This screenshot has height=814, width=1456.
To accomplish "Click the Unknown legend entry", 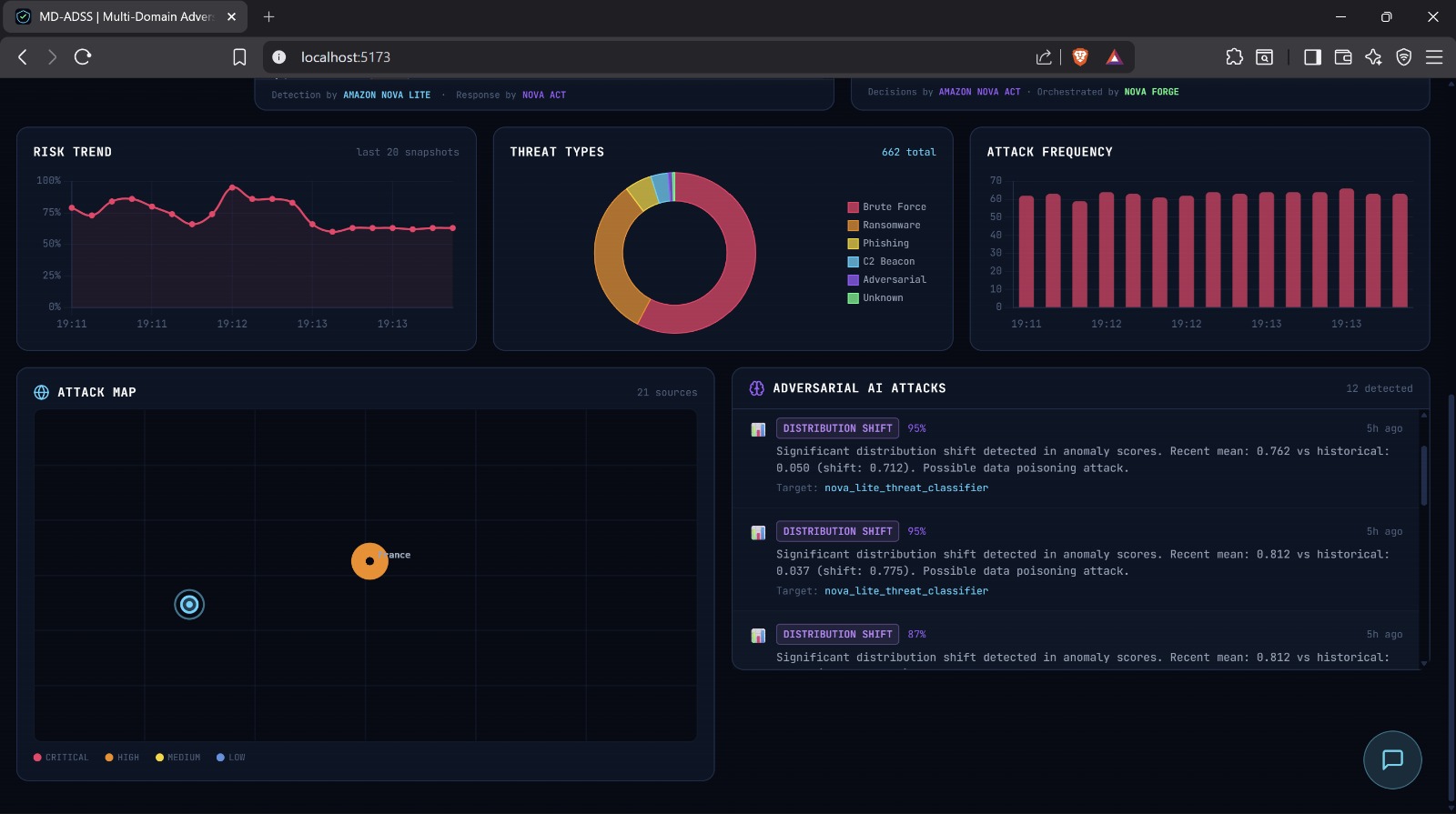I will [x=875, y=298].
